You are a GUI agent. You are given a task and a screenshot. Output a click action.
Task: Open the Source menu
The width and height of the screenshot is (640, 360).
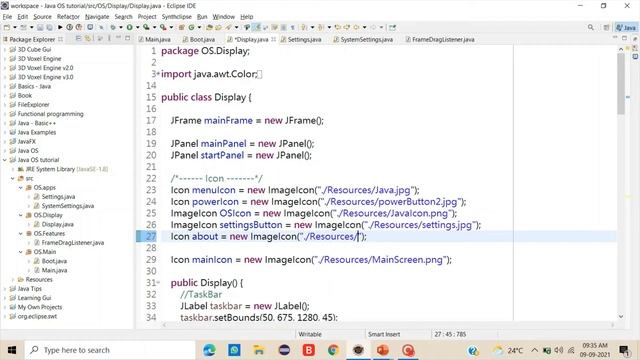click(x=42, y=17)
